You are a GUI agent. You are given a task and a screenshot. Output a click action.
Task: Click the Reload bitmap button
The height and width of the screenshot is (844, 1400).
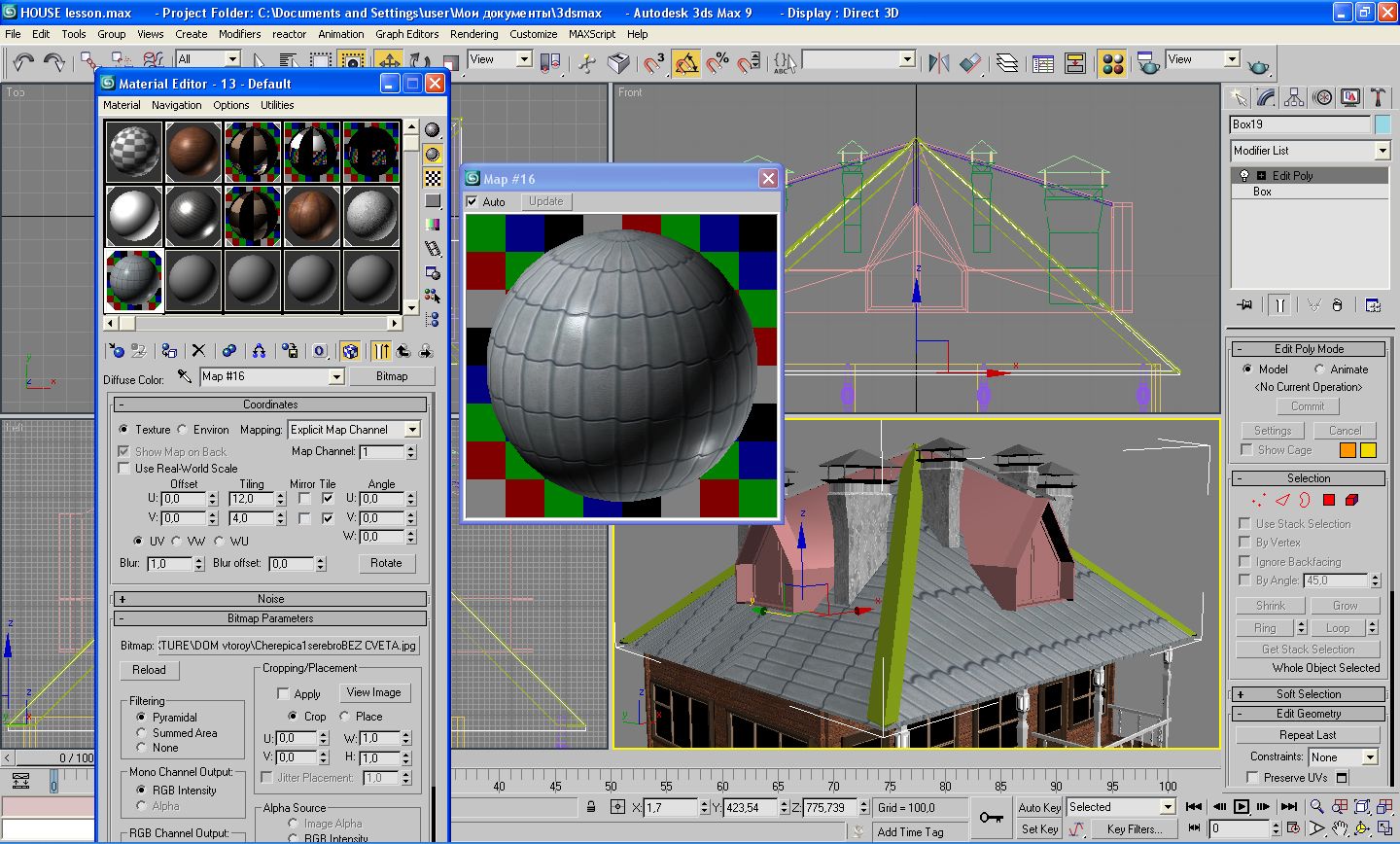click(149, 670)
